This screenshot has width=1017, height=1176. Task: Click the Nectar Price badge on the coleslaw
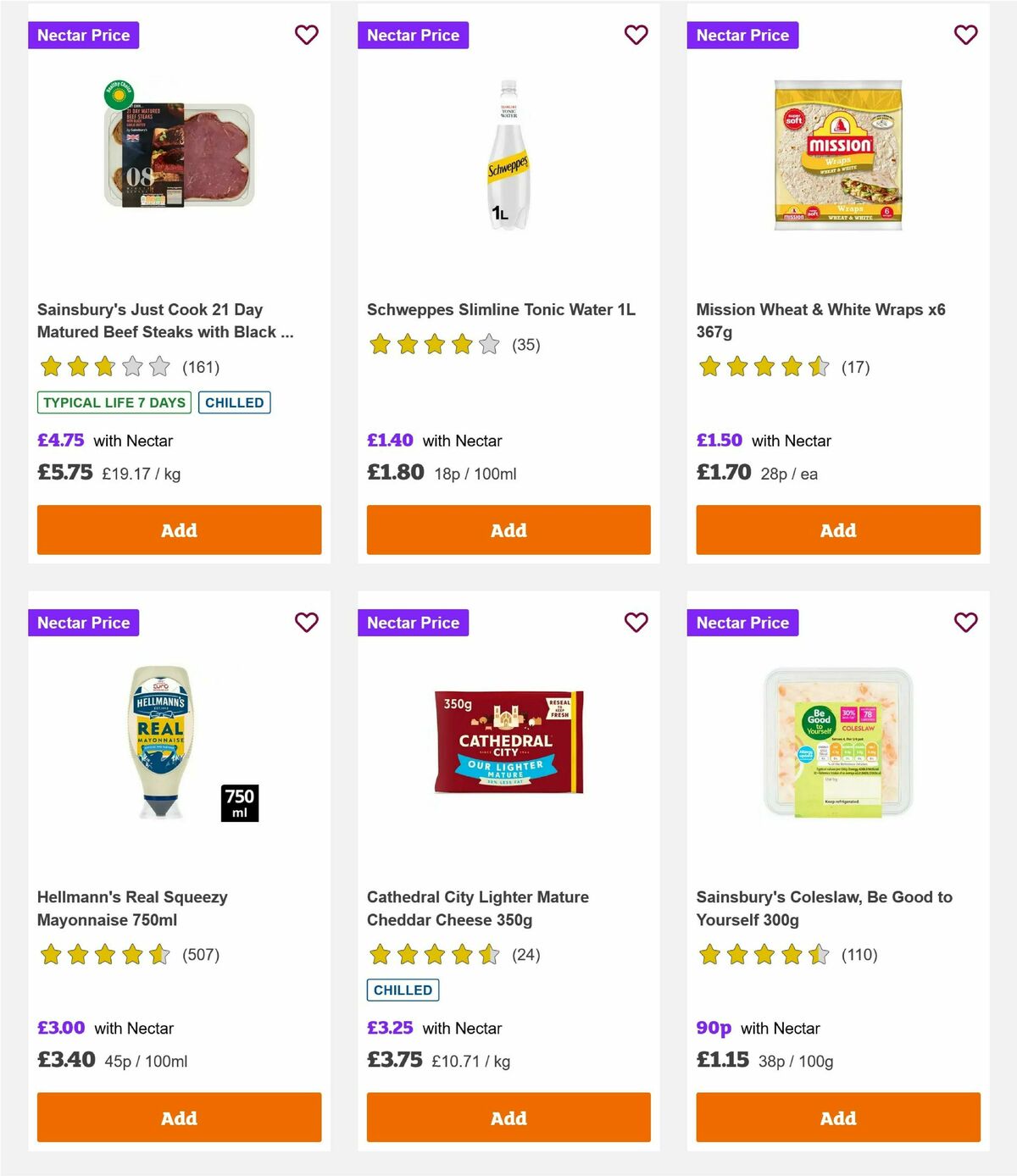tap(743, 622)
